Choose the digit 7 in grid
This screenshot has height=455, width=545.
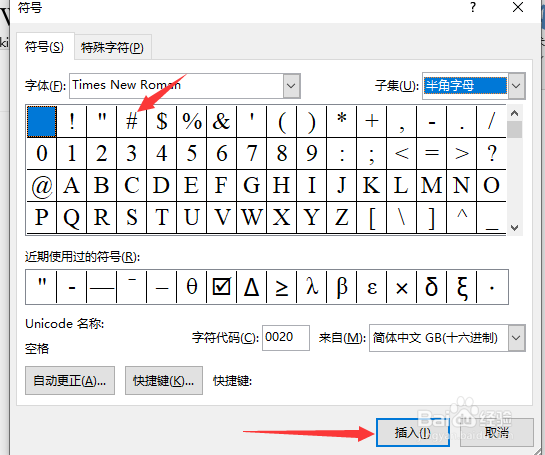coord(252,154)
